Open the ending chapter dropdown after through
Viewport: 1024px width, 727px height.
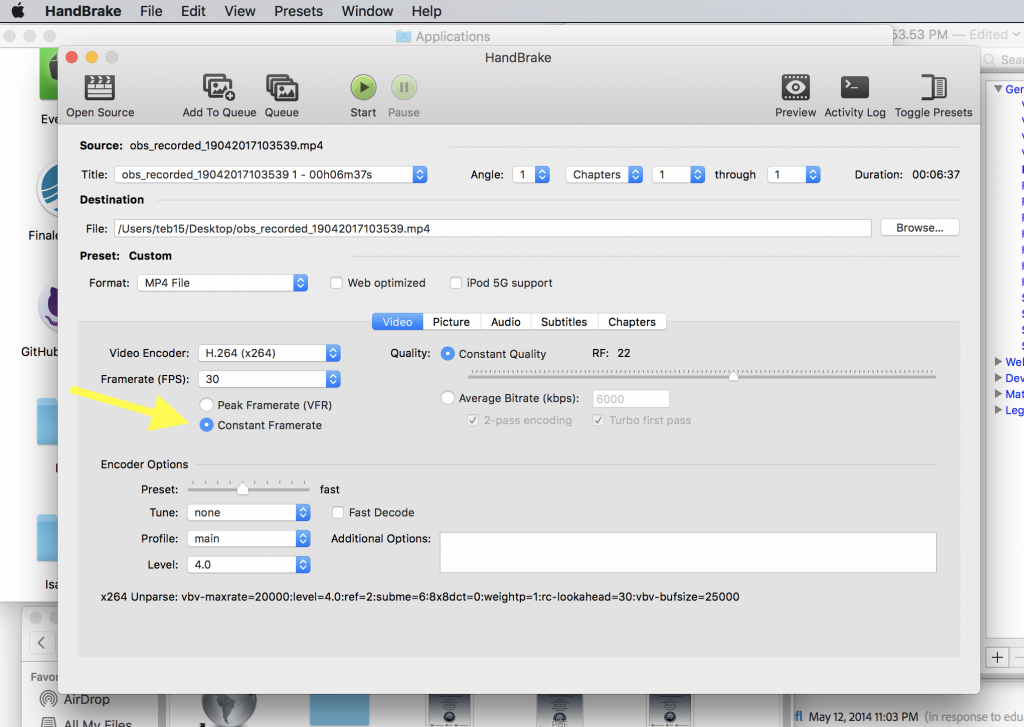(x=793, y=174)
